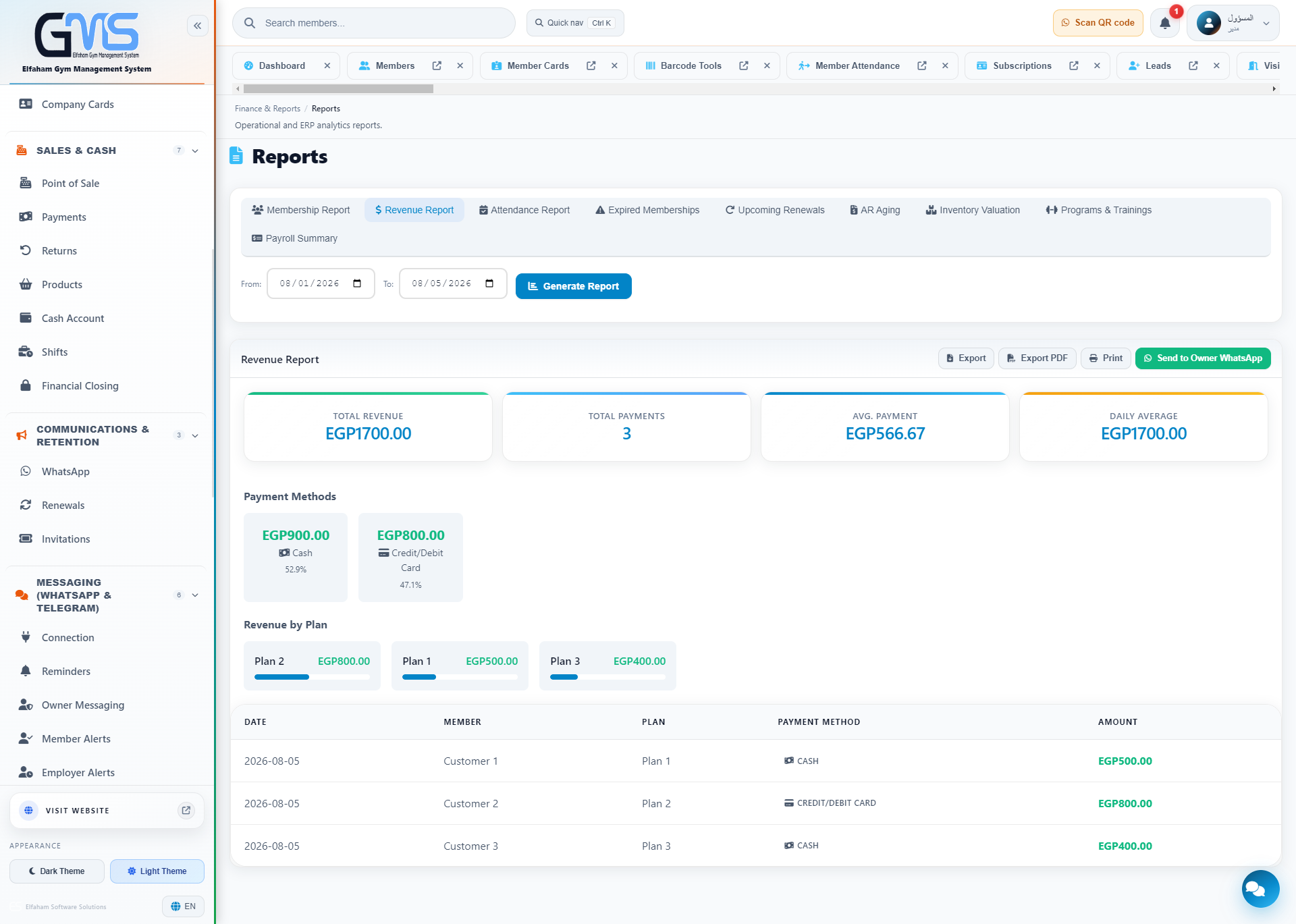This screenshot has height=924, width=1296.
Task: Toggle the EN language button
Action: pos(183,906)
